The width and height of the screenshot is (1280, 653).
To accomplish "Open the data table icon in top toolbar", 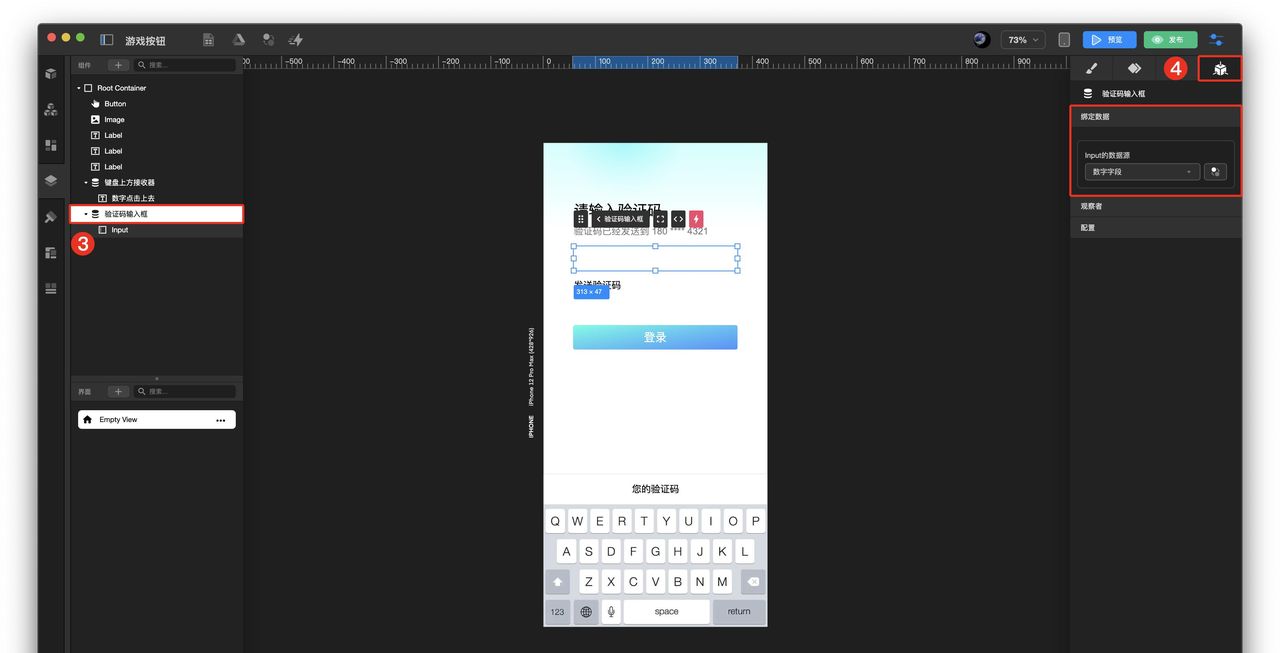I will tap(209, 40).
